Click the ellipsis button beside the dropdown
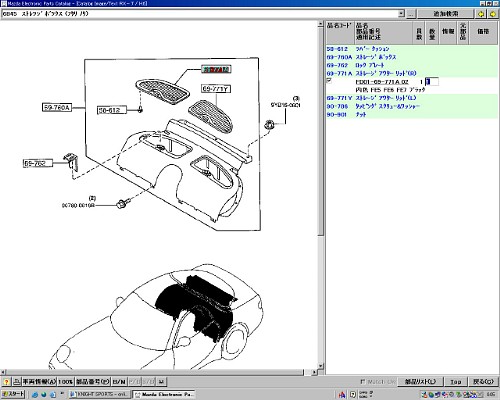 [x=411, y=14]
